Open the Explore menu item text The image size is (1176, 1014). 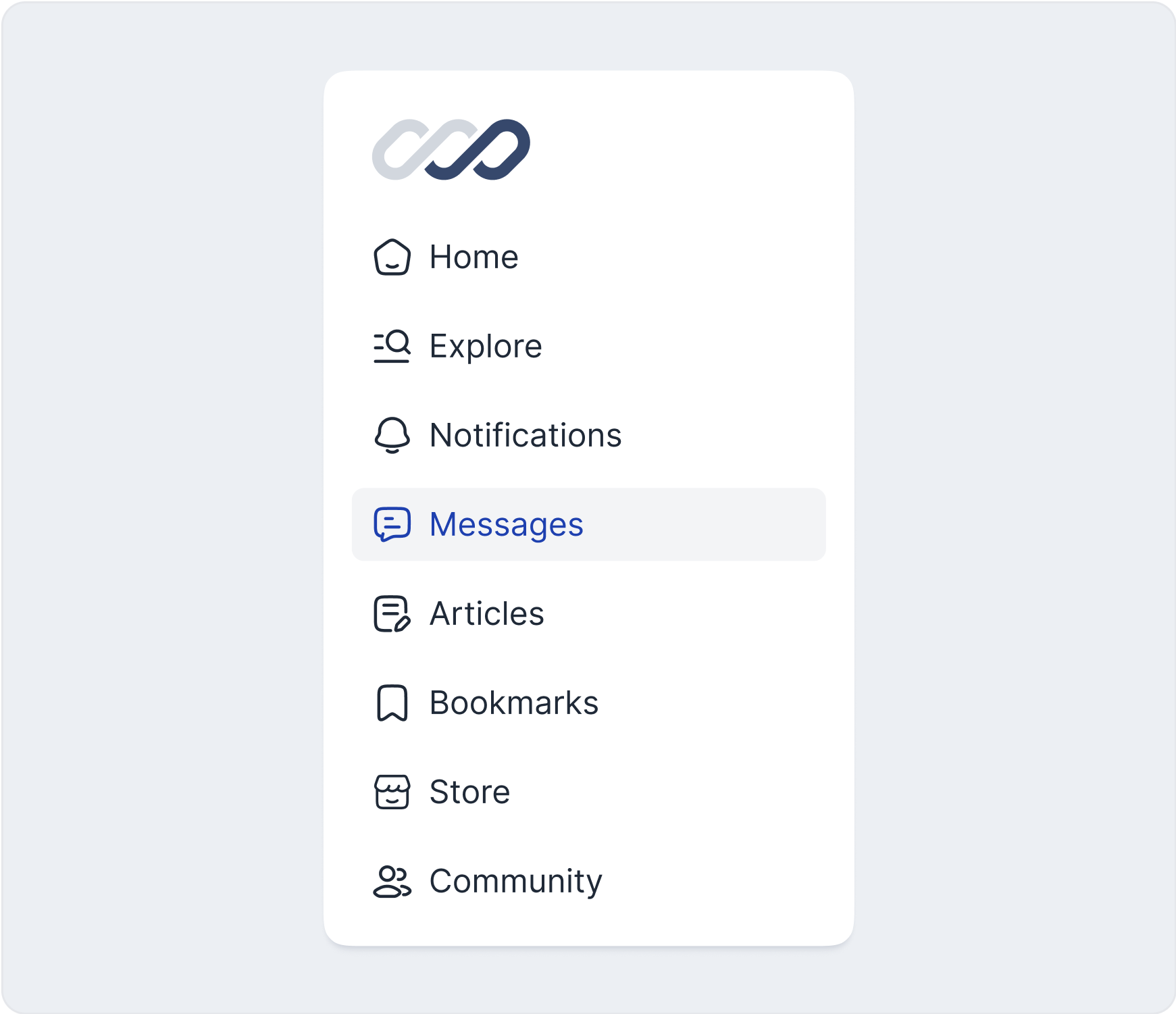coord(486,347)
